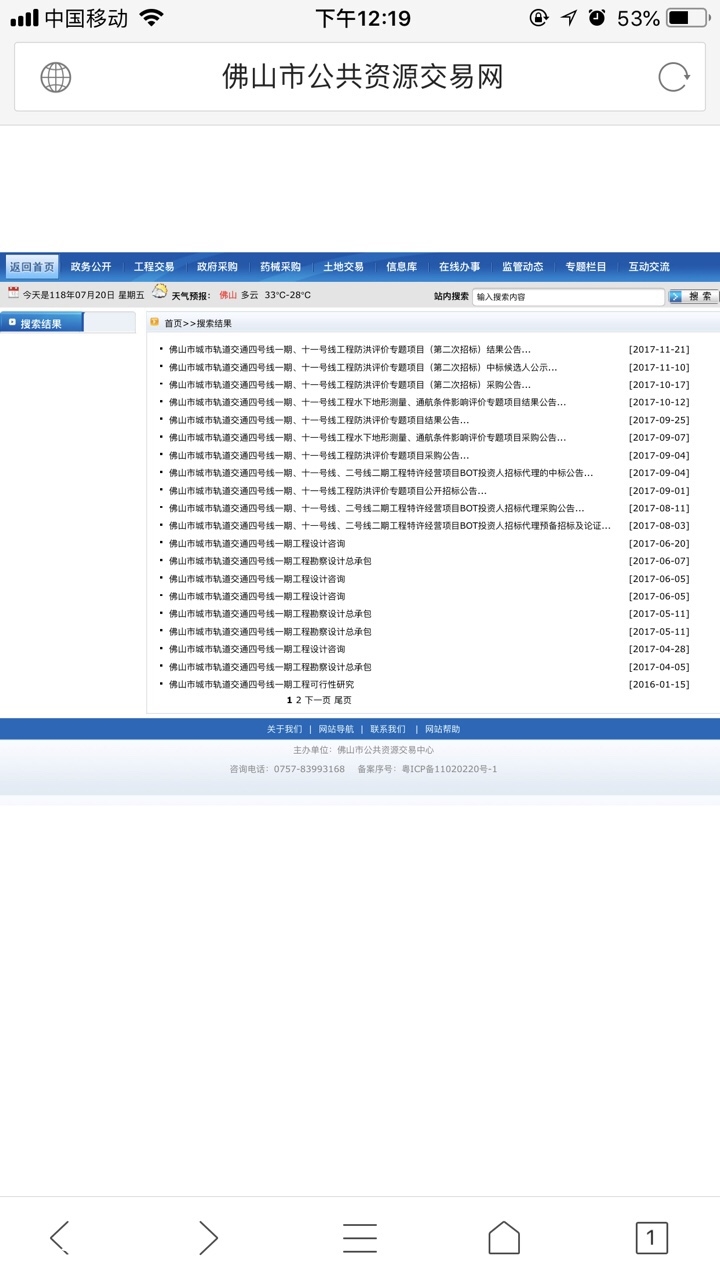Viewport: 720px width, 1280px height.
Task: Tap the globe icon in address bar
Action: (56, 77)
